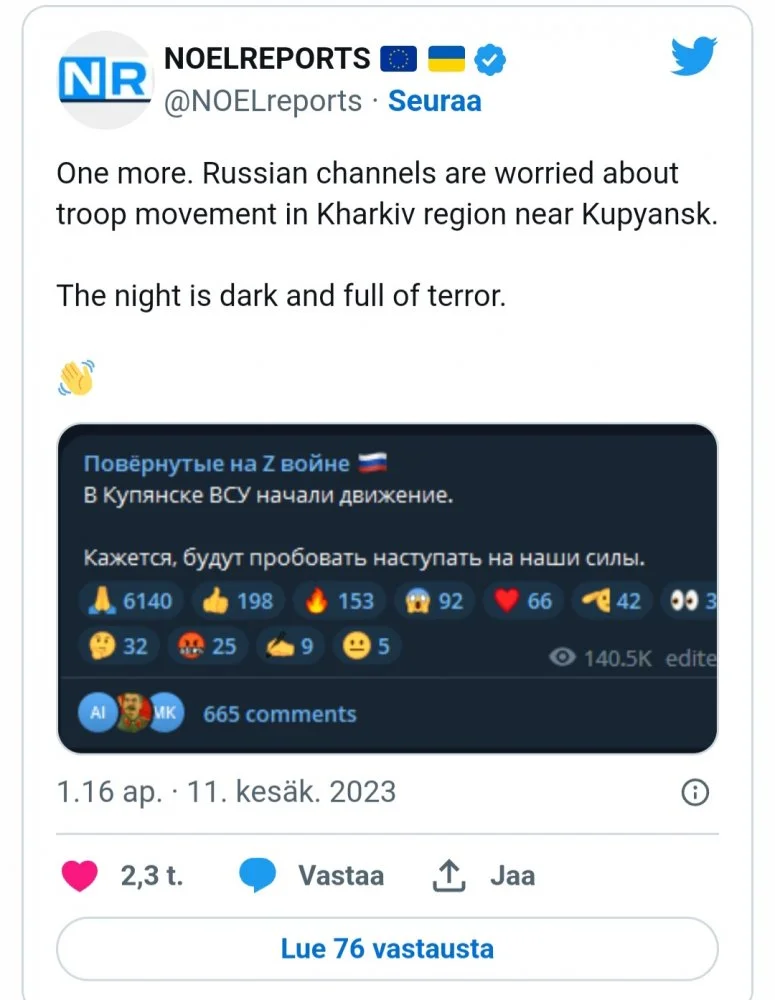Screen dimensions: 775x1000
Task: Click the blue verified checkmark badge
Action: click(489, 60)
